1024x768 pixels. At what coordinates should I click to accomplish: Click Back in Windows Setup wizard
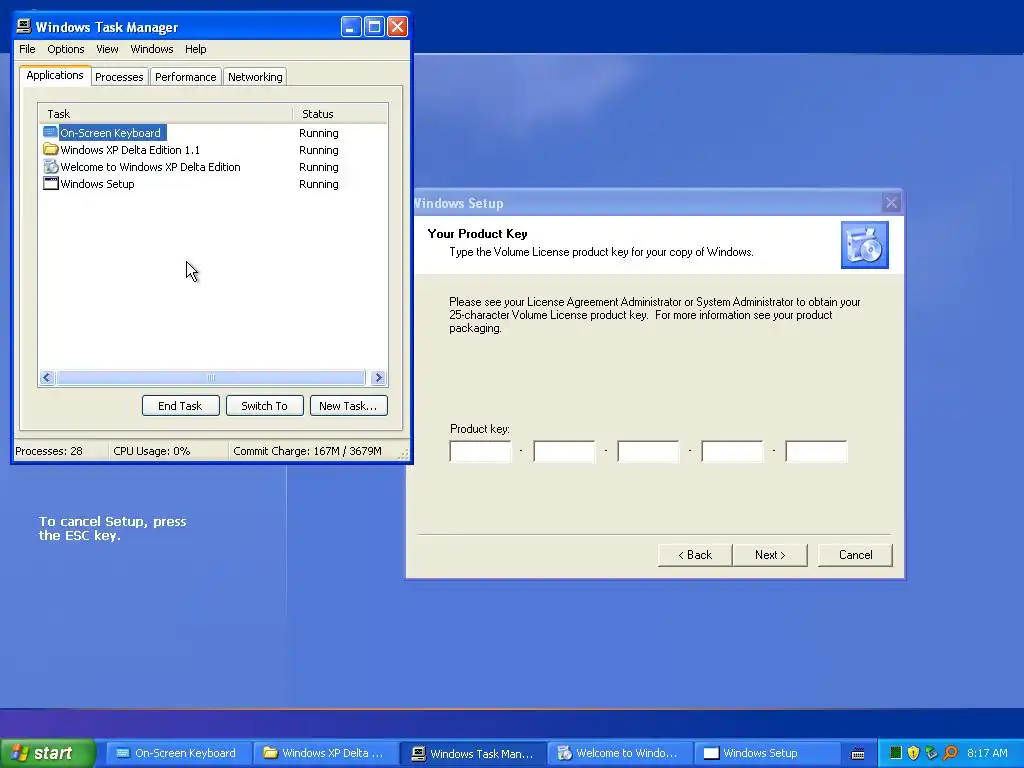coord(695,555)
